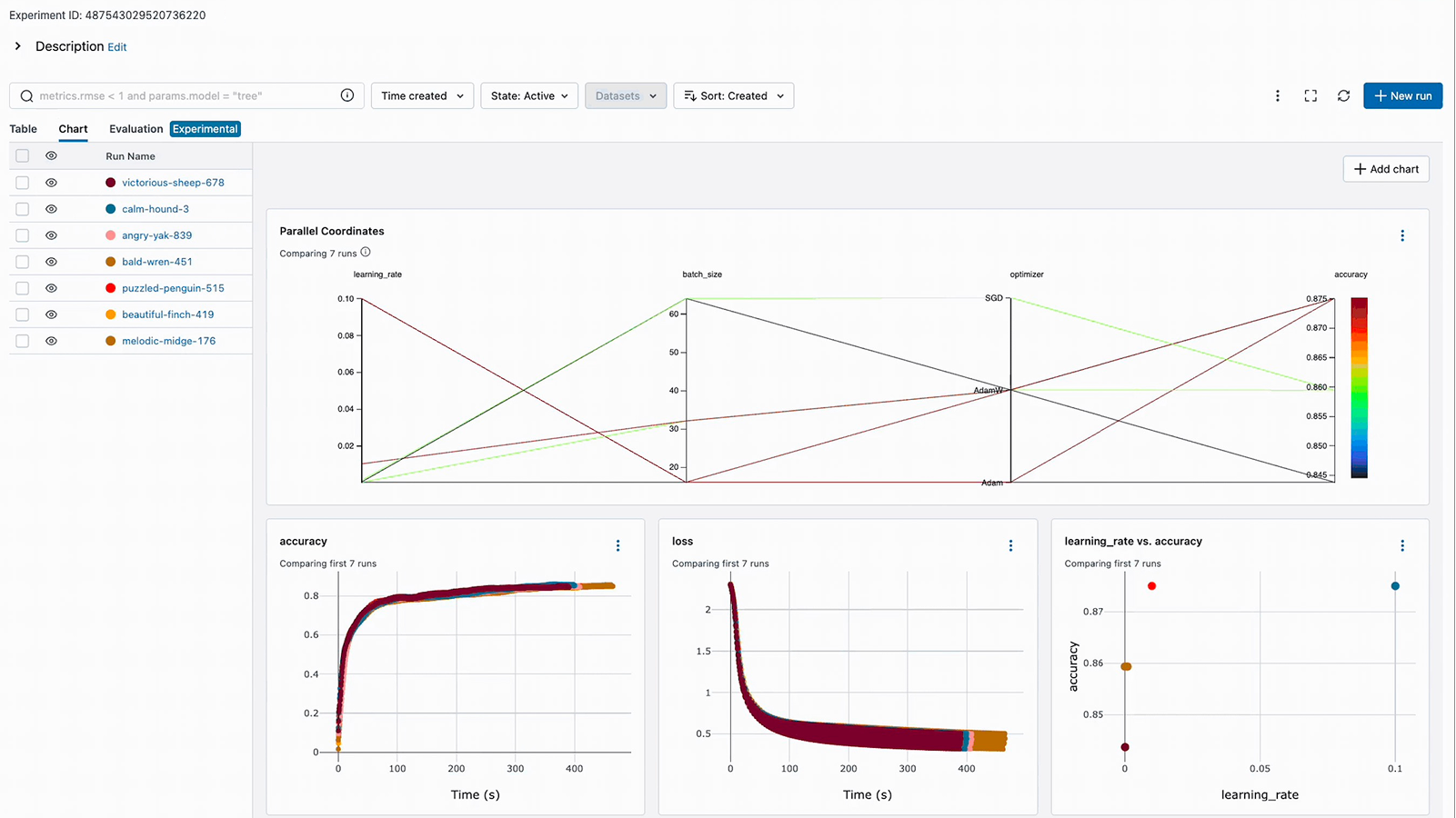
Task: Change sorting via Sort: Created dropdown
Action: click(x=733, y=95)
